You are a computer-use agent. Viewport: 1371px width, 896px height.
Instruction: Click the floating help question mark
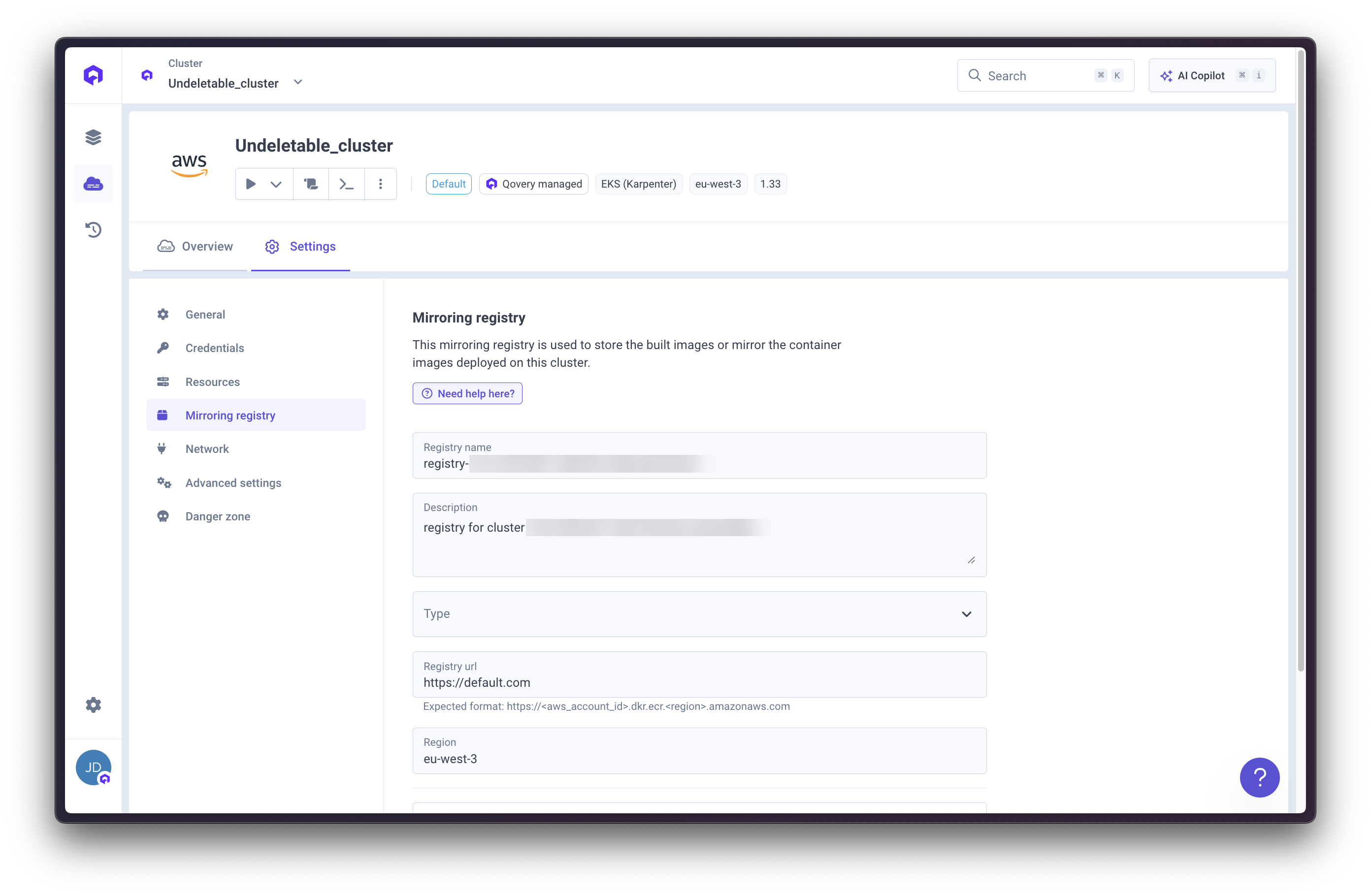[x=1259, y=777]
